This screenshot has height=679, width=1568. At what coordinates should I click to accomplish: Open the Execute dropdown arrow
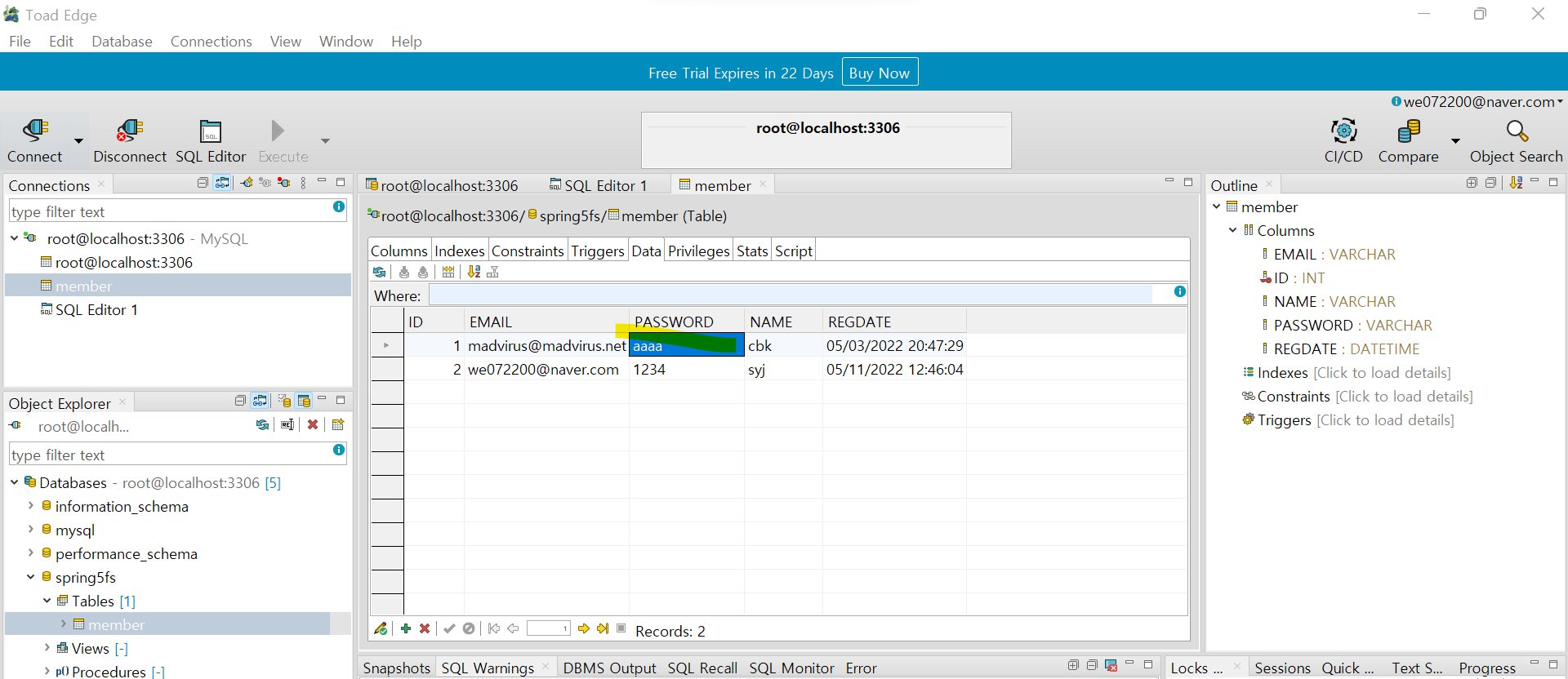tap(325, 141)
